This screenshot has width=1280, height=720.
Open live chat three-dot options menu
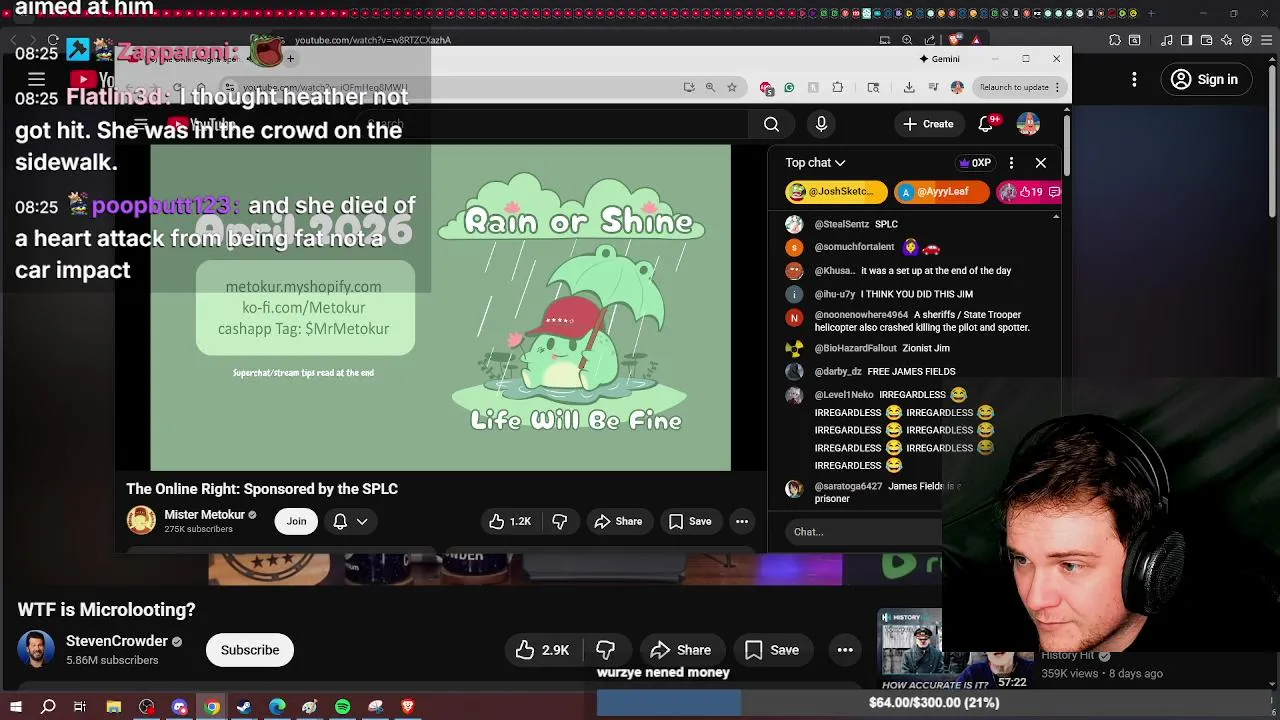coord(1011,162)
